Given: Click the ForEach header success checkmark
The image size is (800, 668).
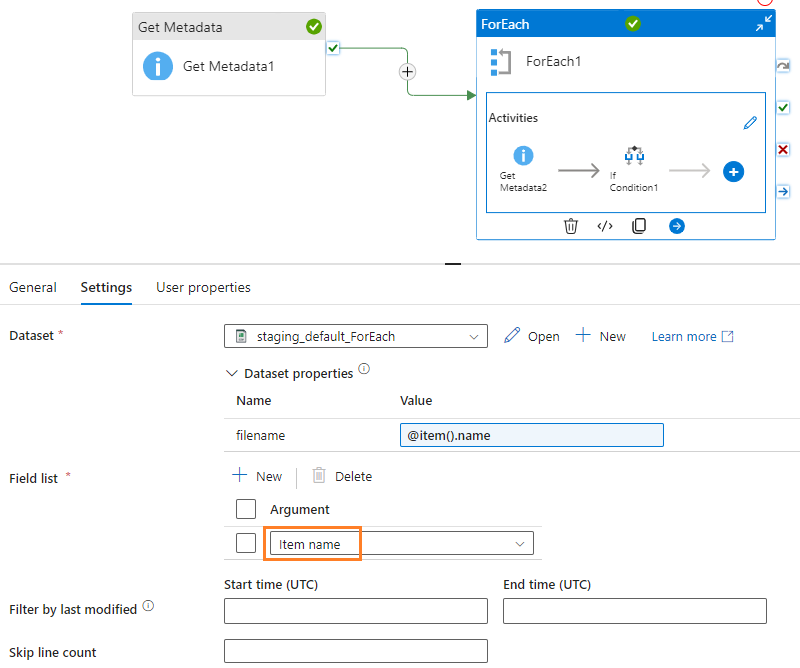Looking at the screenshot, I should point(633,23).
